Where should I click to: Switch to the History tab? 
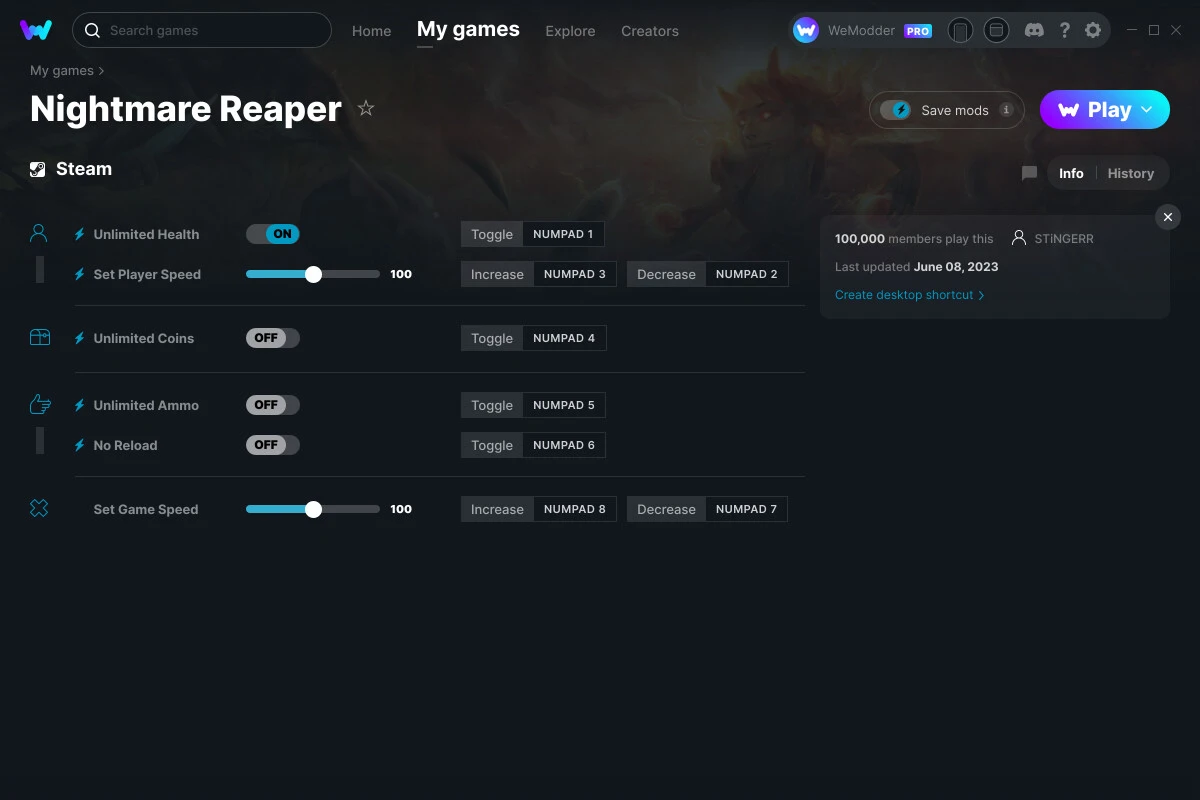click(x=1131, y=173)
